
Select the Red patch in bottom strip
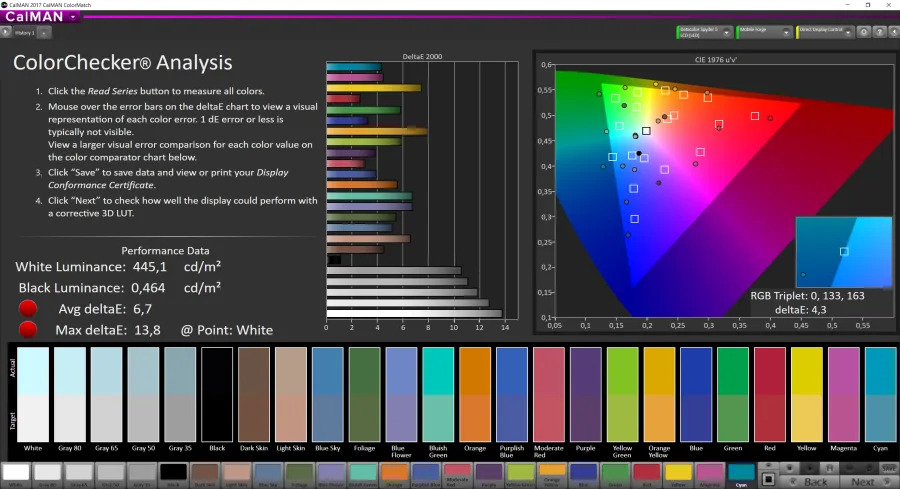pyautogui.click(x=646, y=474)
